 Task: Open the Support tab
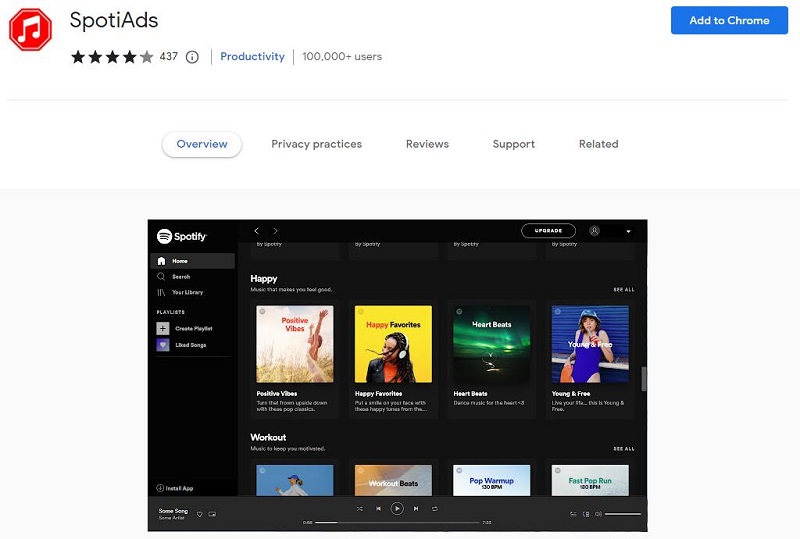pyautogui.click(x=513, y=144)
